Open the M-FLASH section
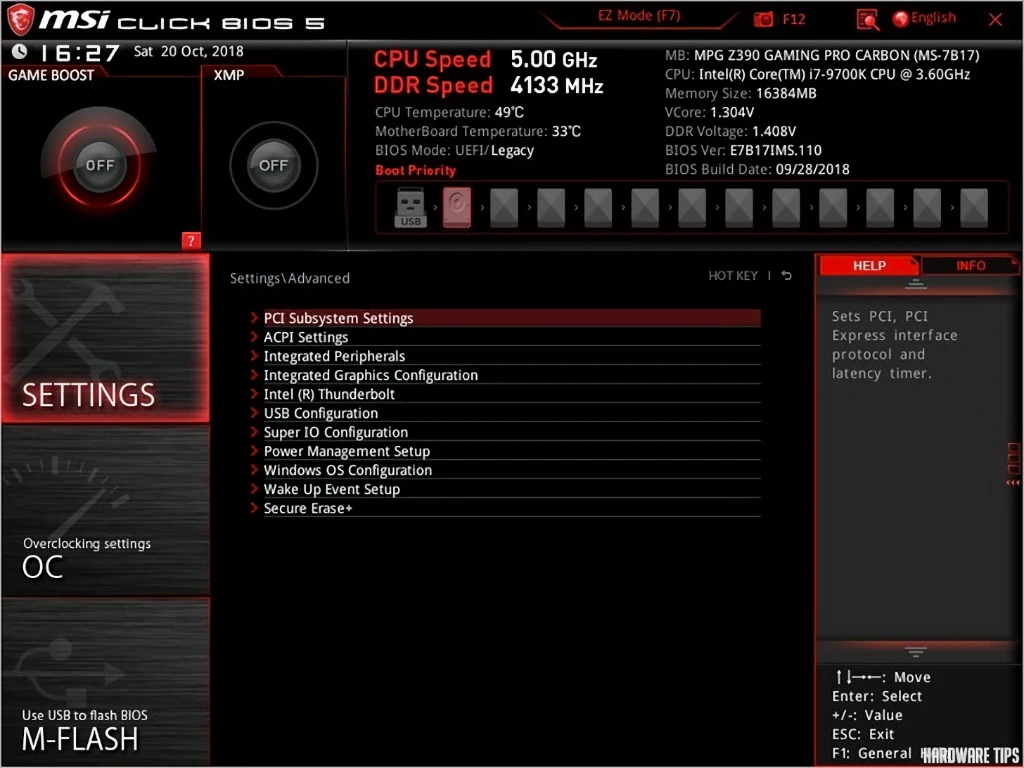The image size is (1024, 768). (x=105, y=682)
